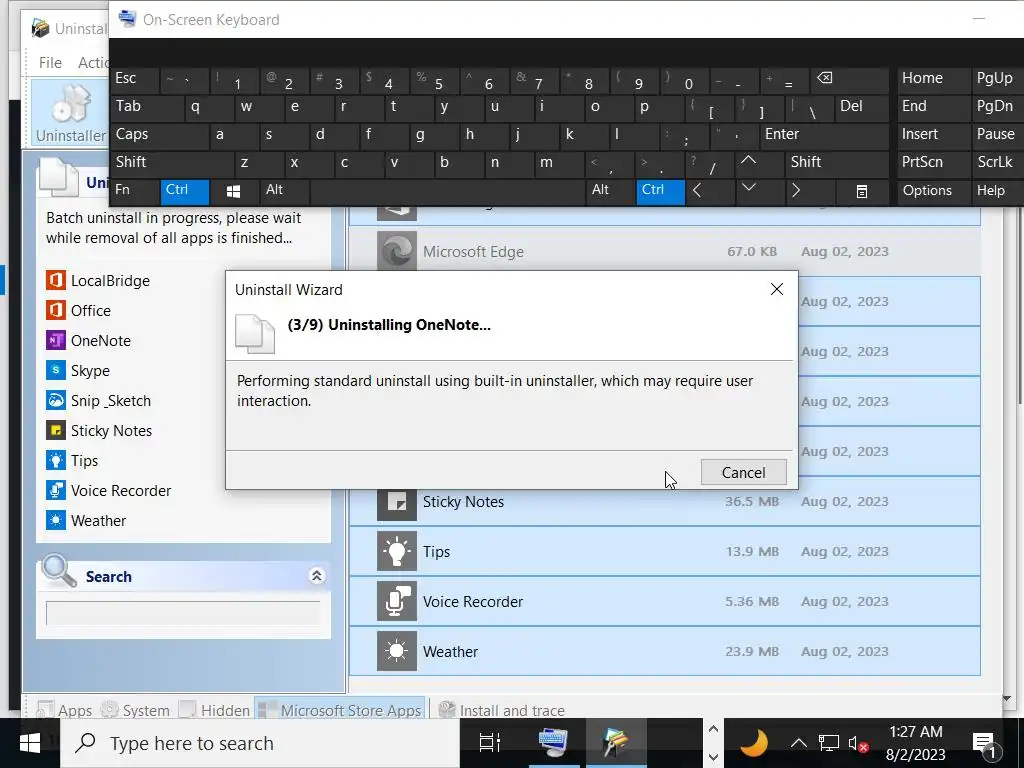Select the Weather row in the main list
1024x768 pixels.
(x=665, y=651)
